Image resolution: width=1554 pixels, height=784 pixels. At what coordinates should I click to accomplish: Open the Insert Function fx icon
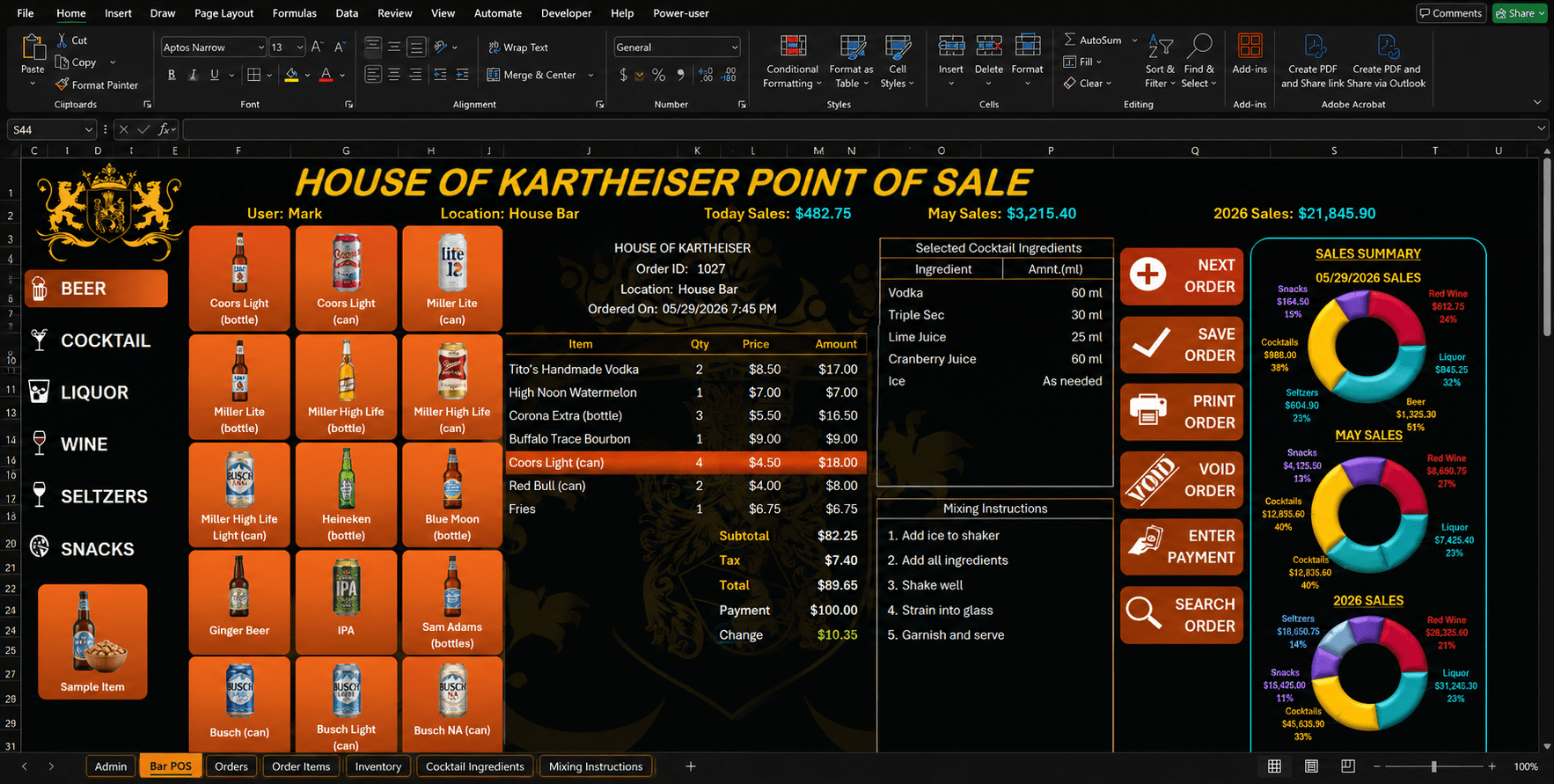point(164,129)
